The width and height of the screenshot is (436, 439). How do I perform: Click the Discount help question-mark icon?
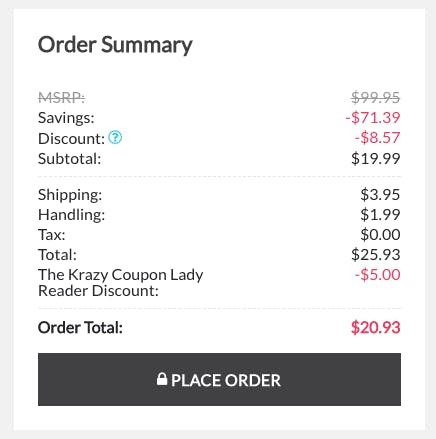(x=115, y=137)
